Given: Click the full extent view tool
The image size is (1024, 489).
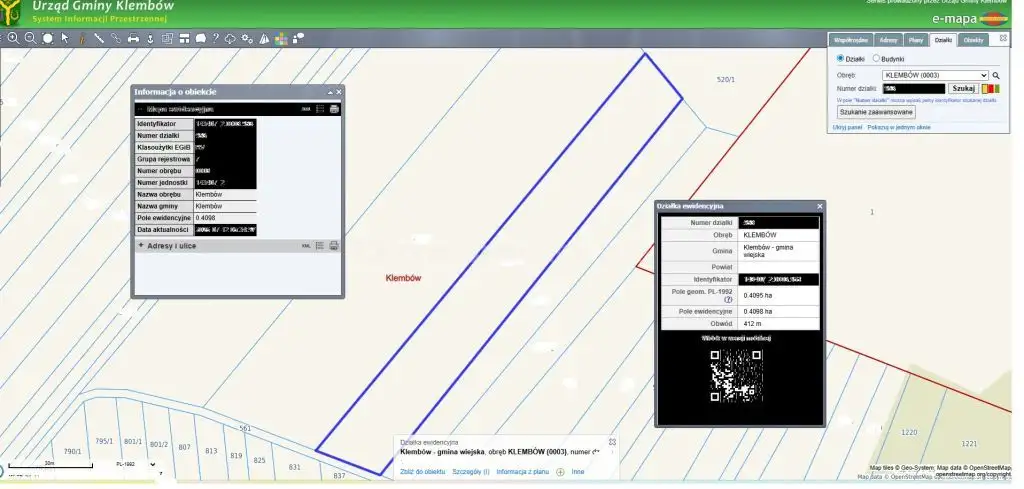Looking at the screenshot, I should 47,38.
